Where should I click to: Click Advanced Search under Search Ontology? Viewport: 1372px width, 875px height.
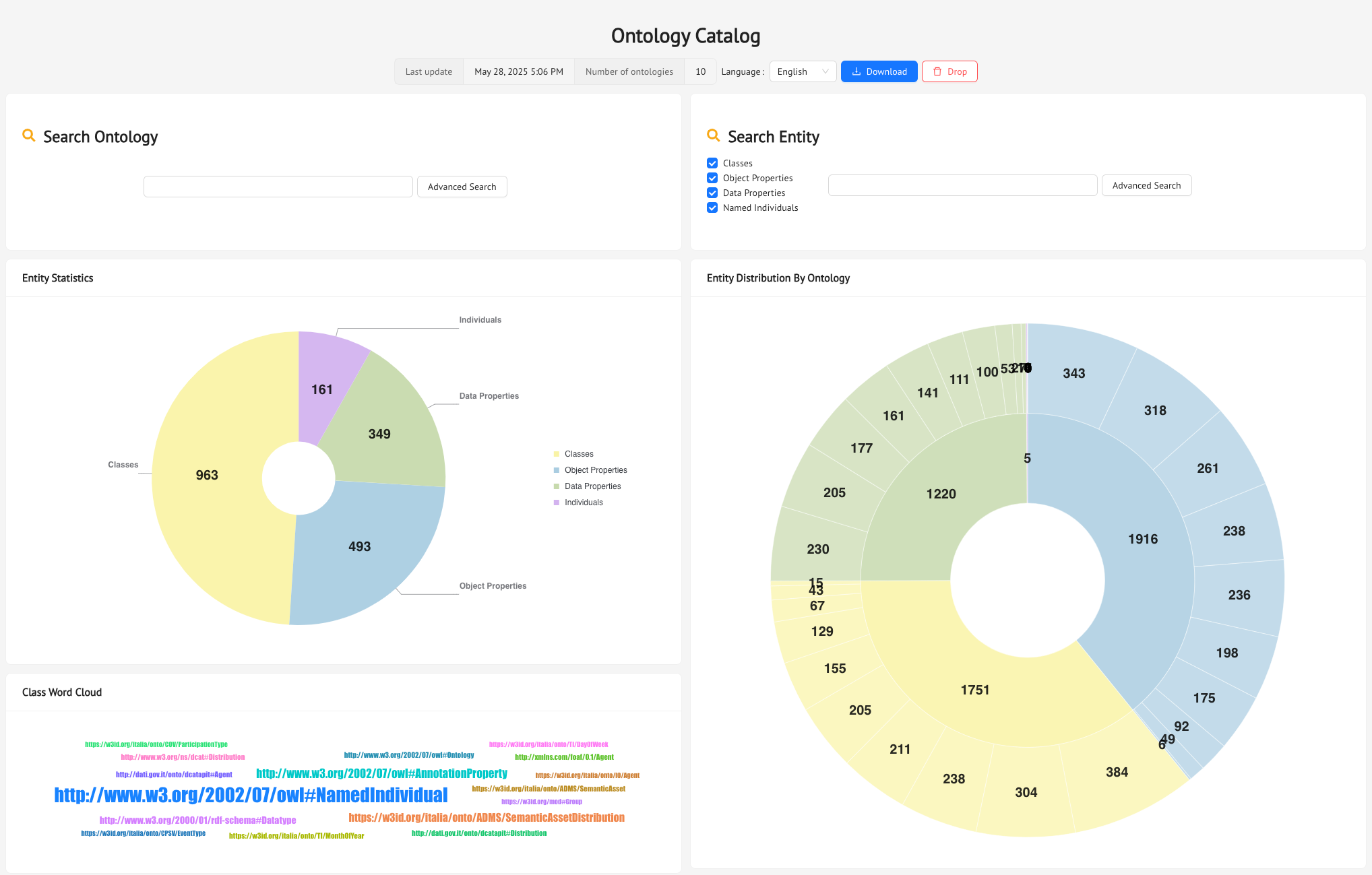pyautogui.click(x=462, y=187)
